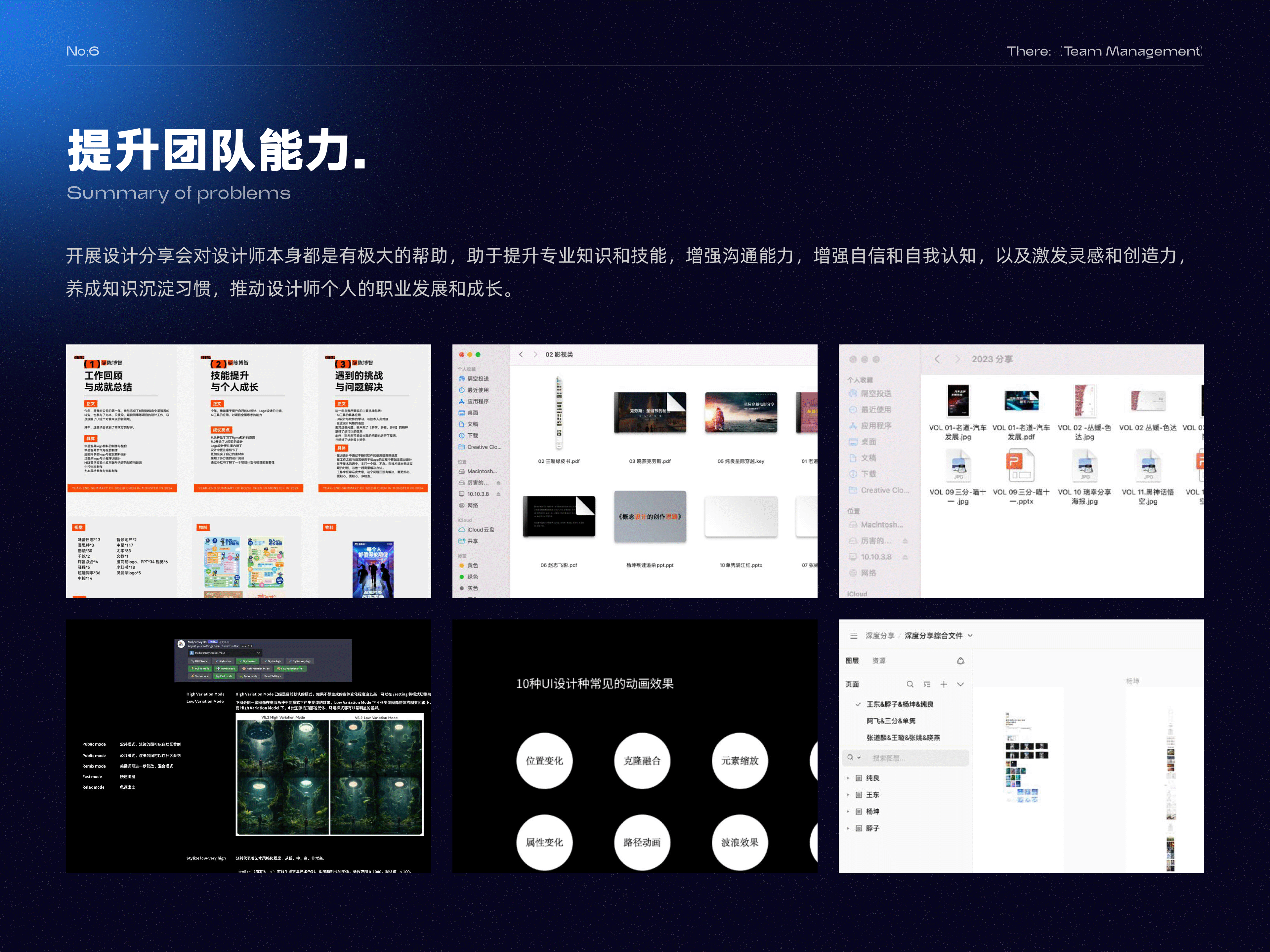Click search icon in 页面 header row
The image size is (1270, 952).
click(x=910, y=684)
